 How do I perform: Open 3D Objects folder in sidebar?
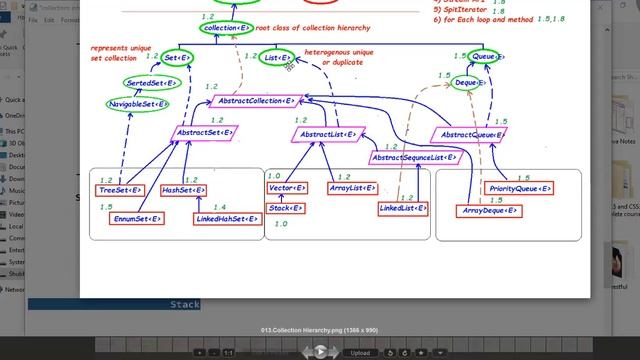click(x=12, y=143)
